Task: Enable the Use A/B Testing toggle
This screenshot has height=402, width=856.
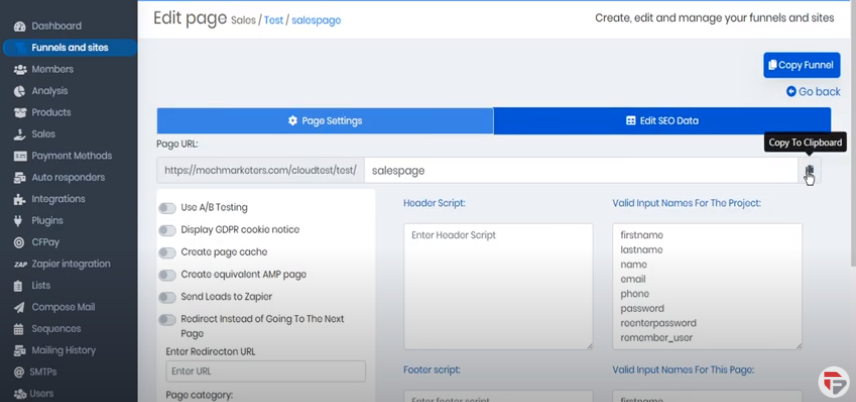Action: (x=167, y=208)
